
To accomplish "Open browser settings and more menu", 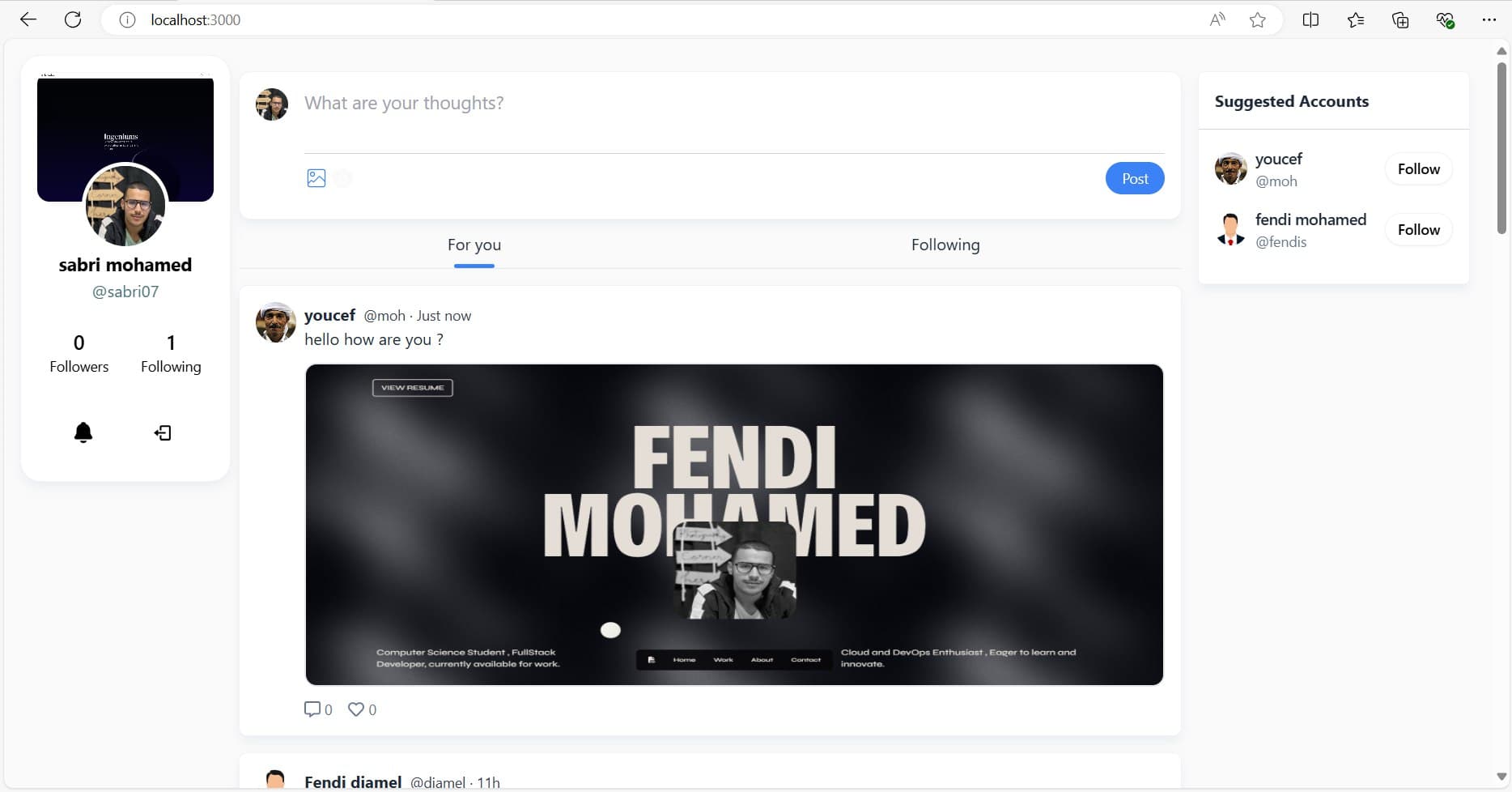I will click(x=1489, y=20).
